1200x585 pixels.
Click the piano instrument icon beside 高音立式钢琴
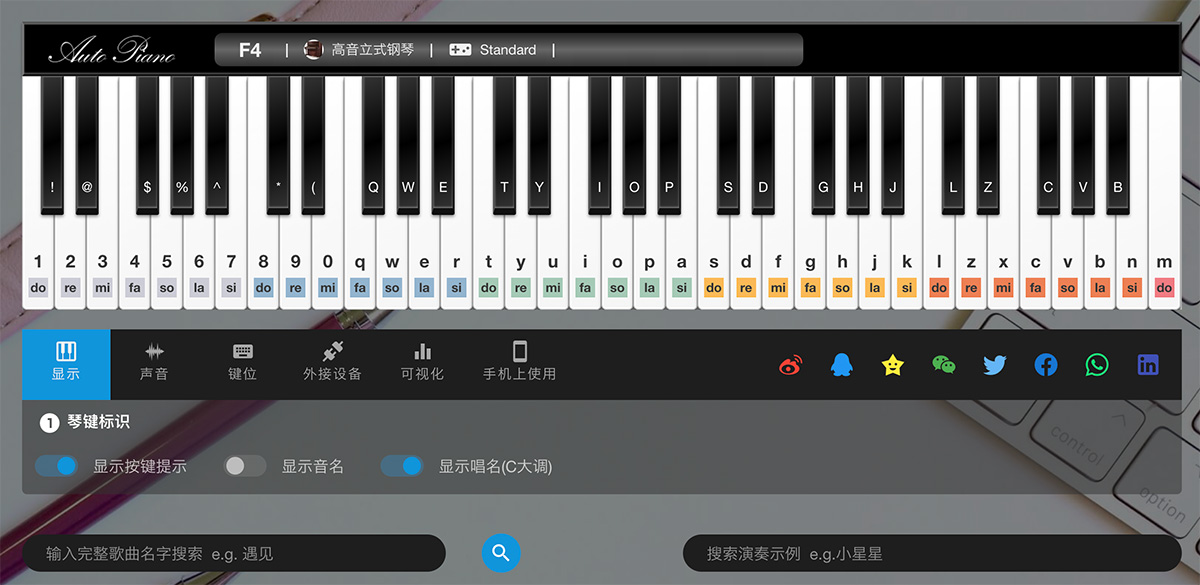313,49
